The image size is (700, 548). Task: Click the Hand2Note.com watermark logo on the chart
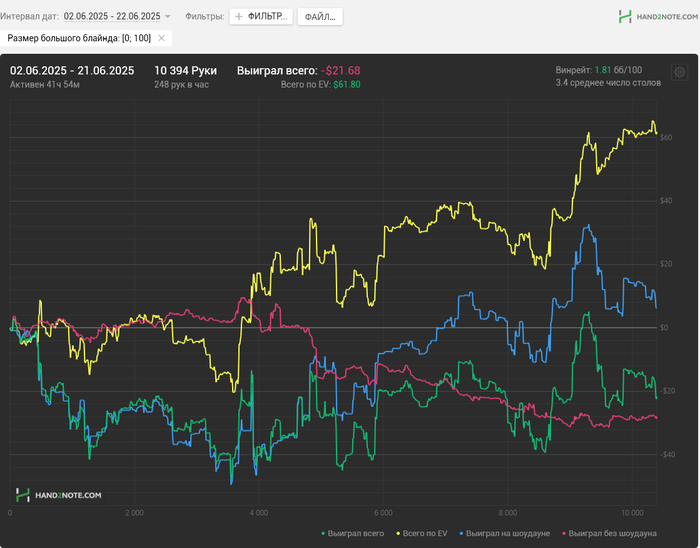(x=58, y=494)
